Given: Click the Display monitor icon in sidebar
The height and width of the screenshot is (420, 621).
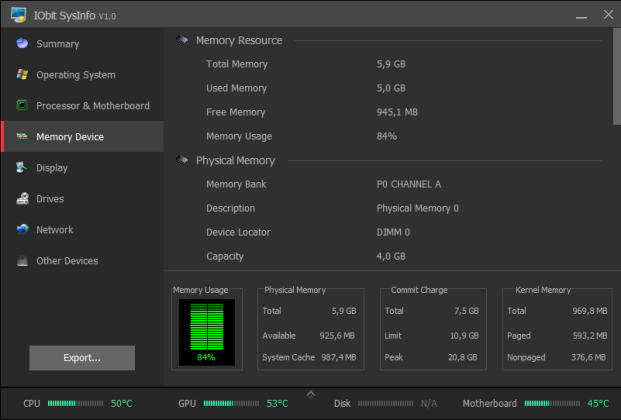Looking at the screenshot, I should click(x=22, y=167).
